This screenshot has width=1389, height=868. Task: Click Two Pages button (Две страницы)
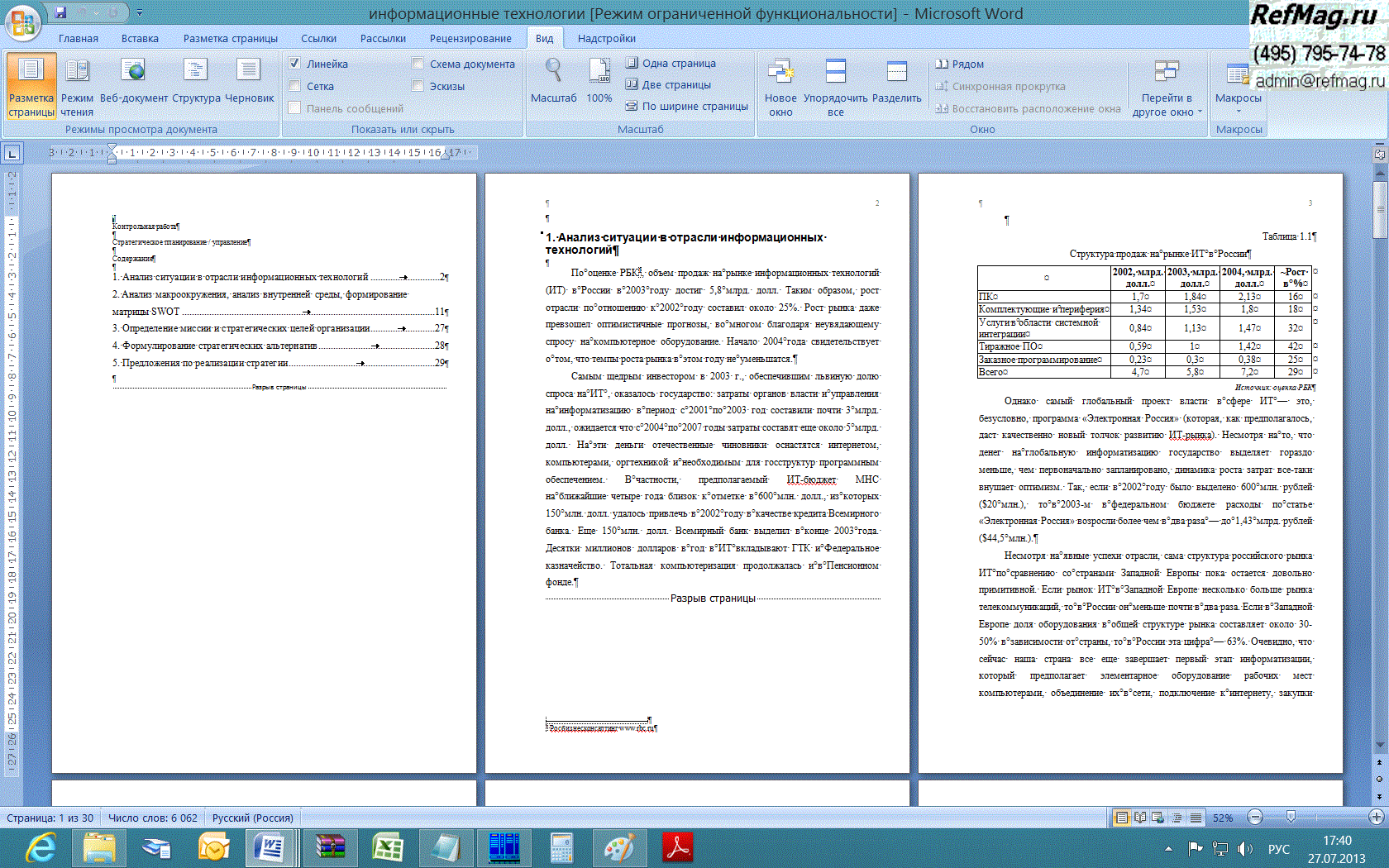[x=668, y=84]
